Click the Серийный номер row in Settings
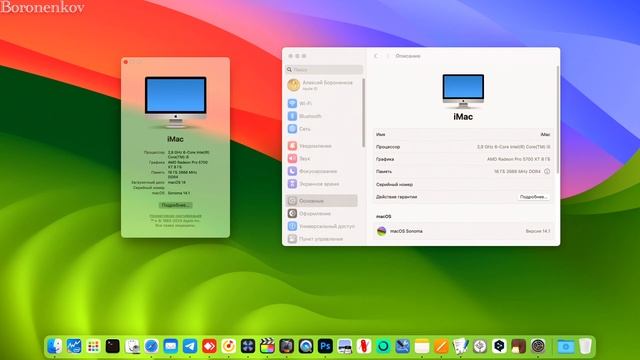This screenshot has width=640, height=360. (x=463, y=184)
